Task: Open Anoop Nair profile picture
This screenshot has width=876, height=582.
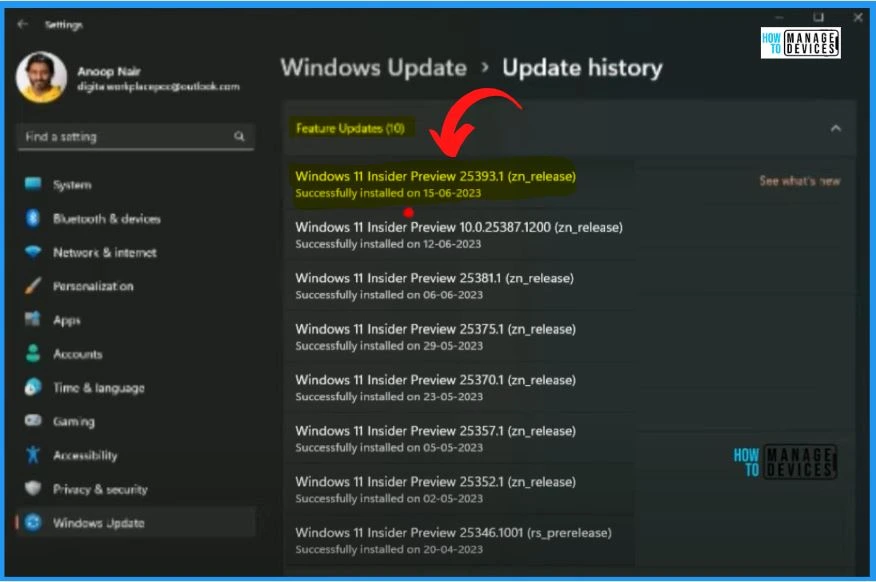Action: pyautogui.click(x=41, y=77)
